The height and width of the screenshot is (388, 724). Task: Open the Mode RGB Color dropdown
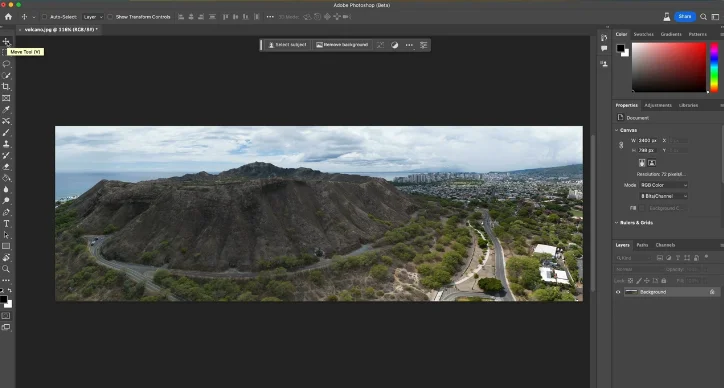pos(664,185)
